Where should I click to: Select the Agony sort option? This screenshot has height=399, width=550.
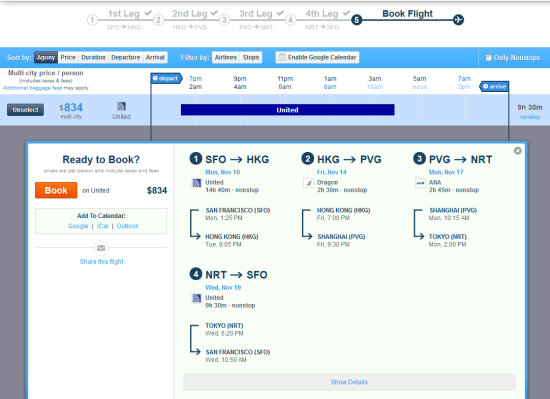(x=46, y=58)
